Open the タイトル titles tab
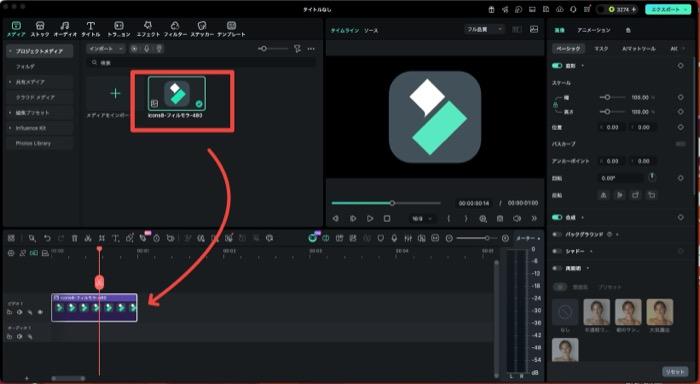 (x=91, y=29)
